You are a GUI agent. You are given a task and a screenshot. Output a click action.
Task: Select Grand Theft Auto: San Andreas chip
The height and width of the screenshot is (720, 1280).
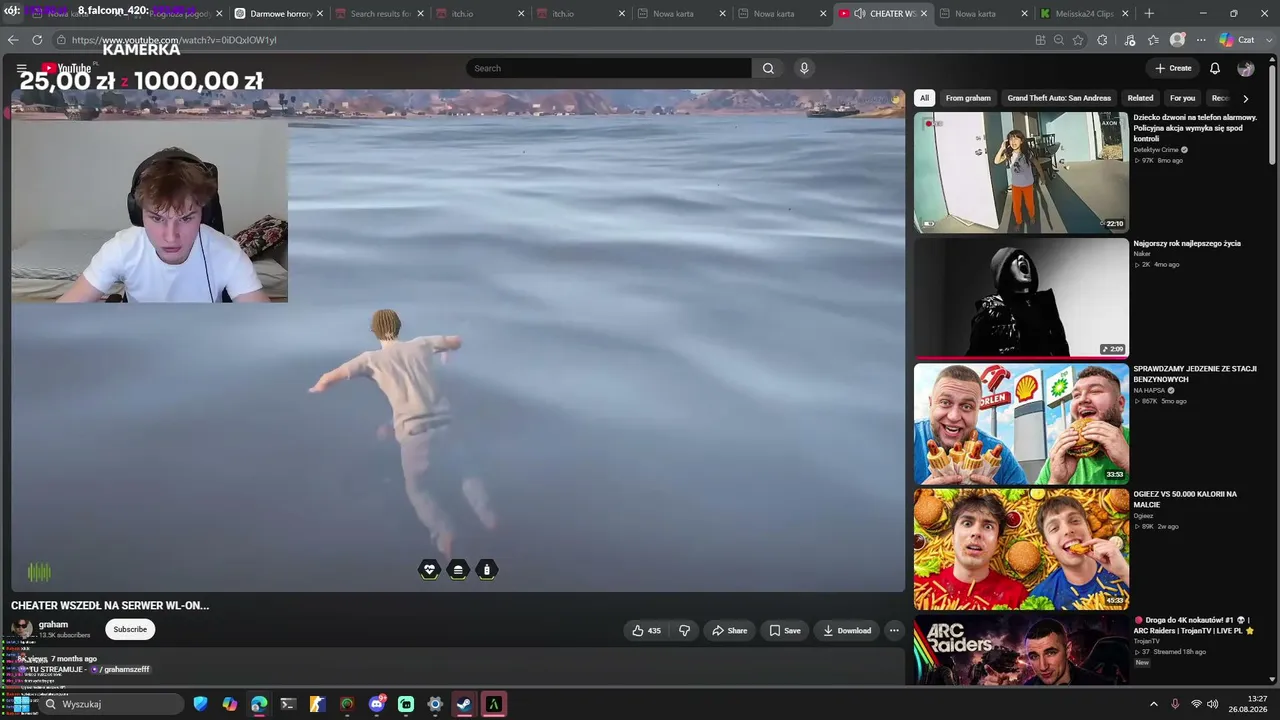(x=1059, y=98)
